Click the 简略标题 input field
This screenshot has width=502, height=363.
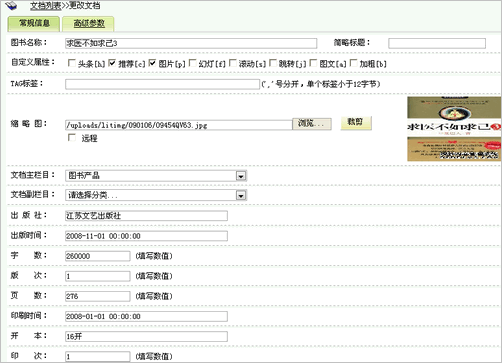pyautogui.click(x=437, y=43)
